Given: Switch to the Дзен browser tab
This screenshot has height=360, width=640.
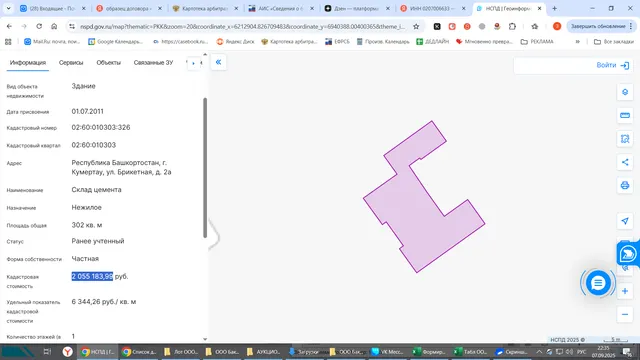Looking at the screenshot, I should click(x=357, y=9).
